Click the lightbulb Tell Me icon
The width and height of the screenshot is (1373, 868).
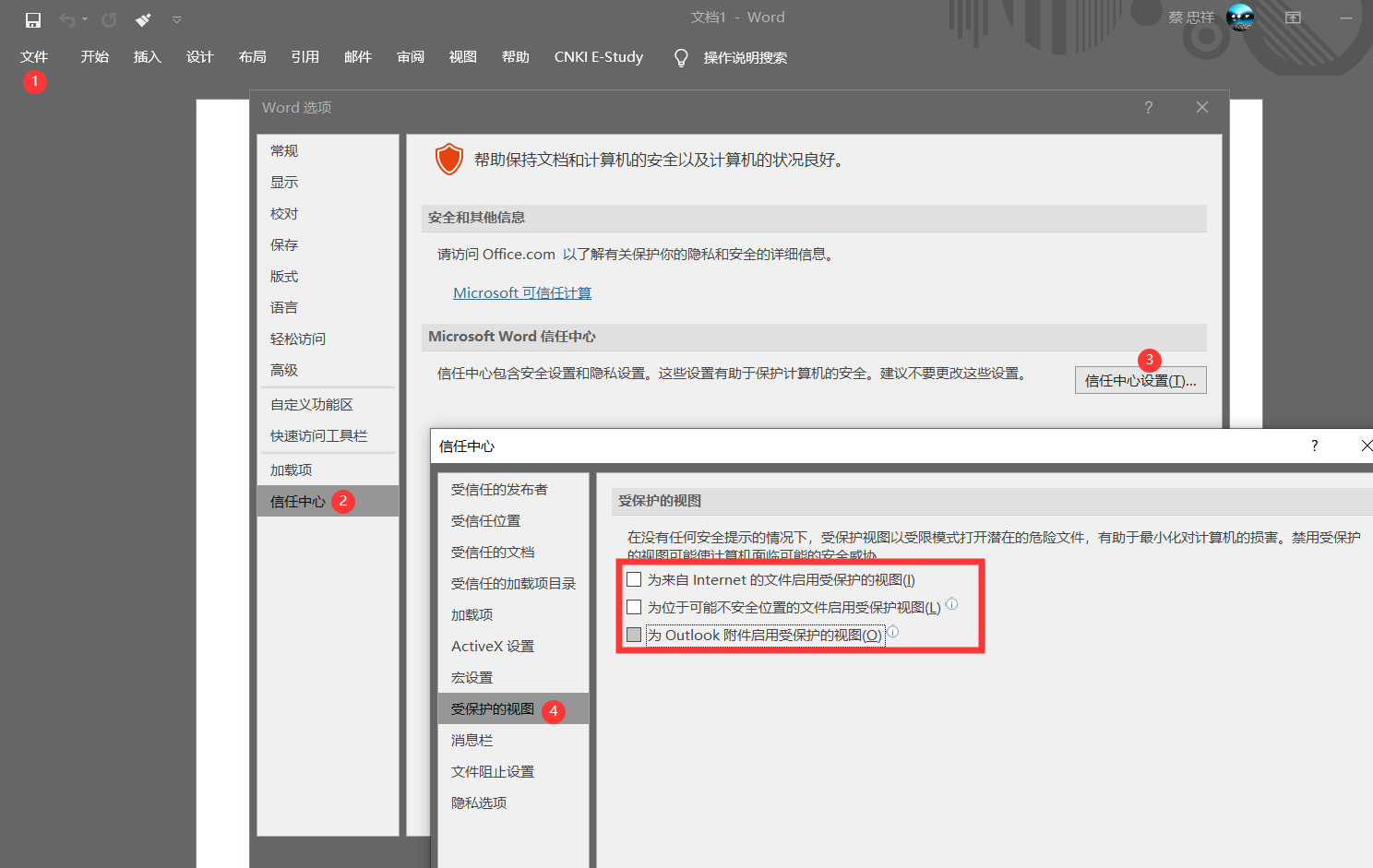[x=681, y=57]
